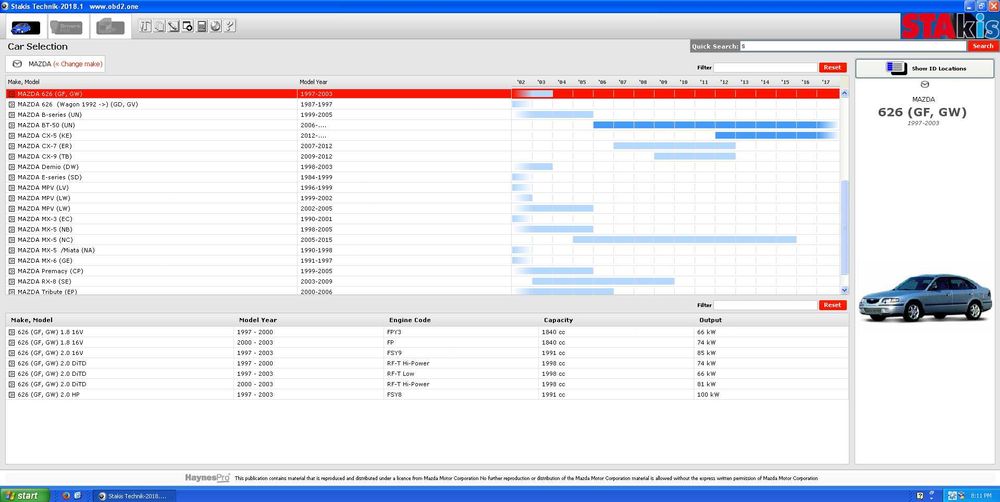The height and width of the screenshot is (502, 1000).
Task: Click the BT-50 dark blue timeline bar
Action: click(x=716, y=125)
